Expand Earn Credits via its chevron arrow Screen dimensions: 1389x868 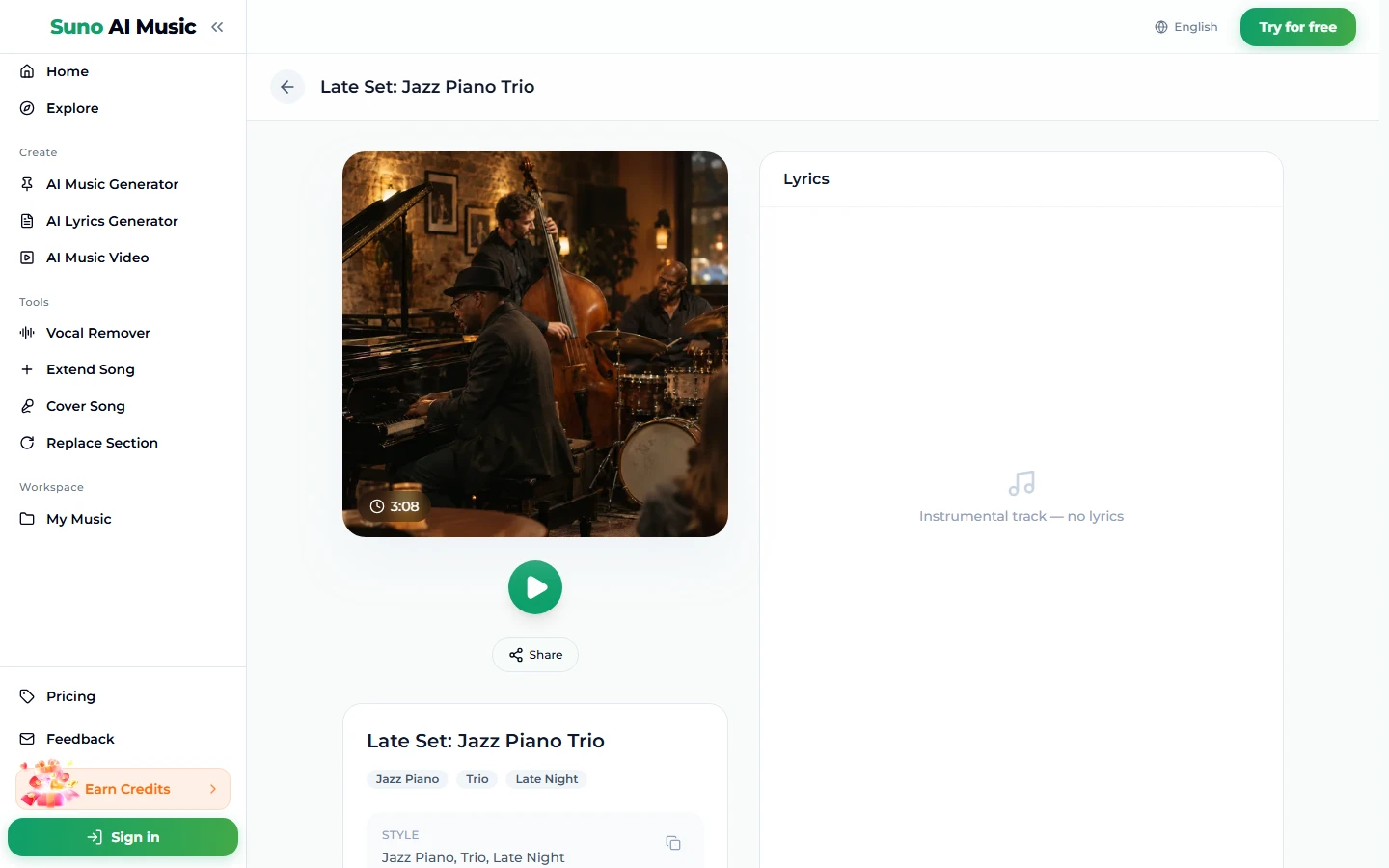point(213,789)
